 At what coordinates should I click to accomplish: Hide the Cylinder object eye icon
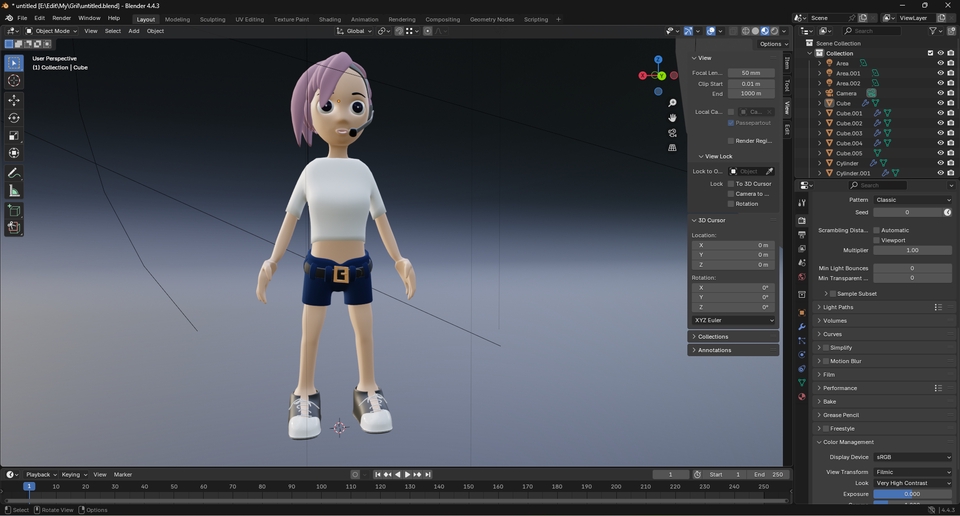point(940,163)
